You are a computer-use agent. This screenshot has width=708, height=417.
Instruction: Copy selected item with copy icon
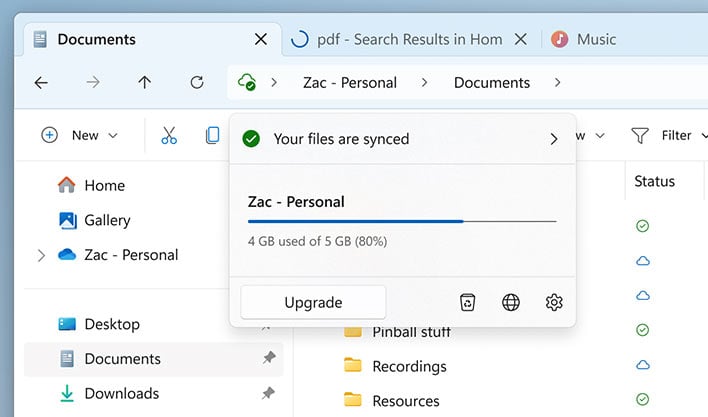pyautogui.click(x=212, y=135)
